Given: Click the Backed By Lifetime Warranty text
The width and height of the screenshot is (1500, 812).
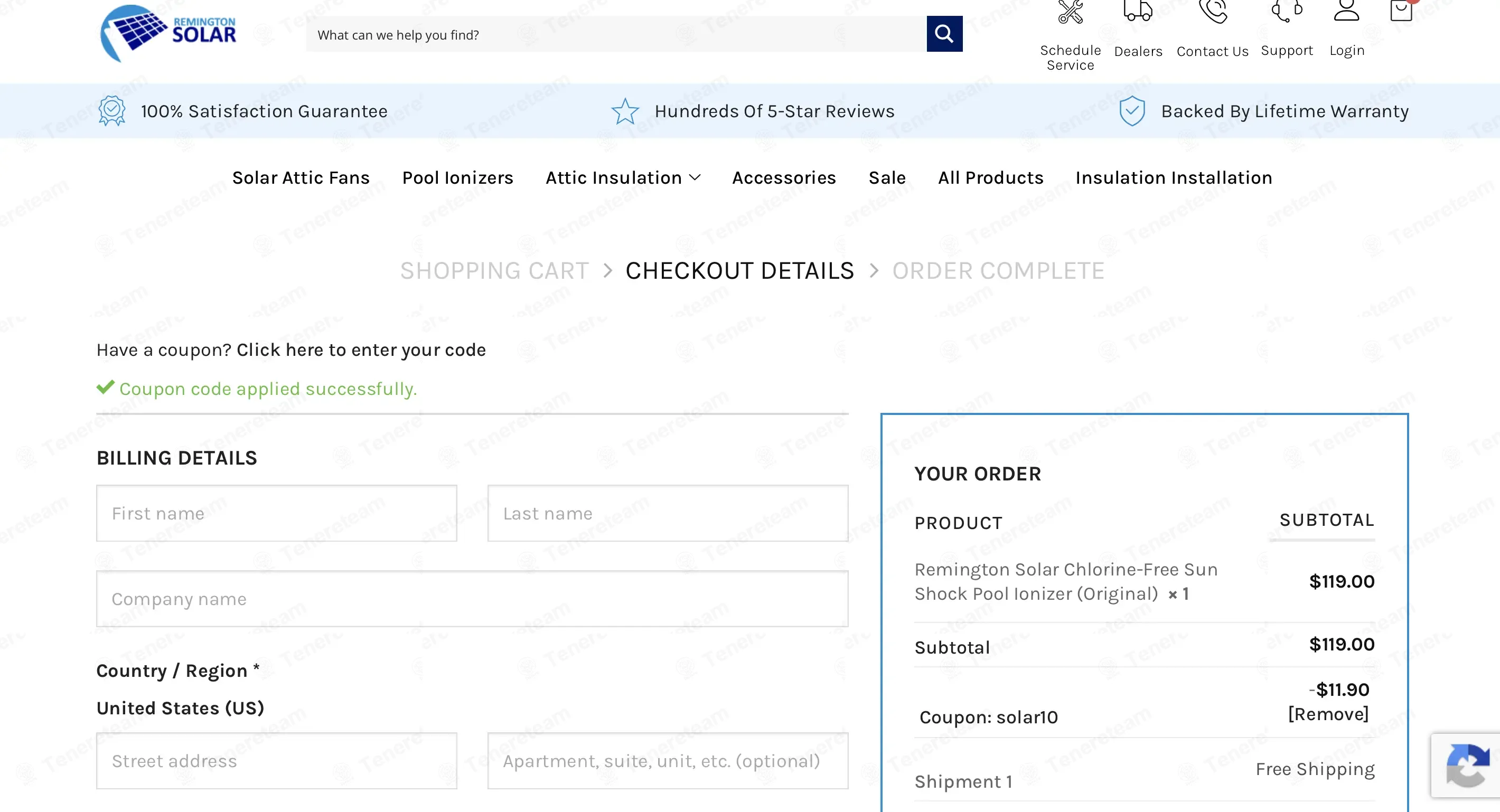Looking at the screenshot, I should point(1285,110).
